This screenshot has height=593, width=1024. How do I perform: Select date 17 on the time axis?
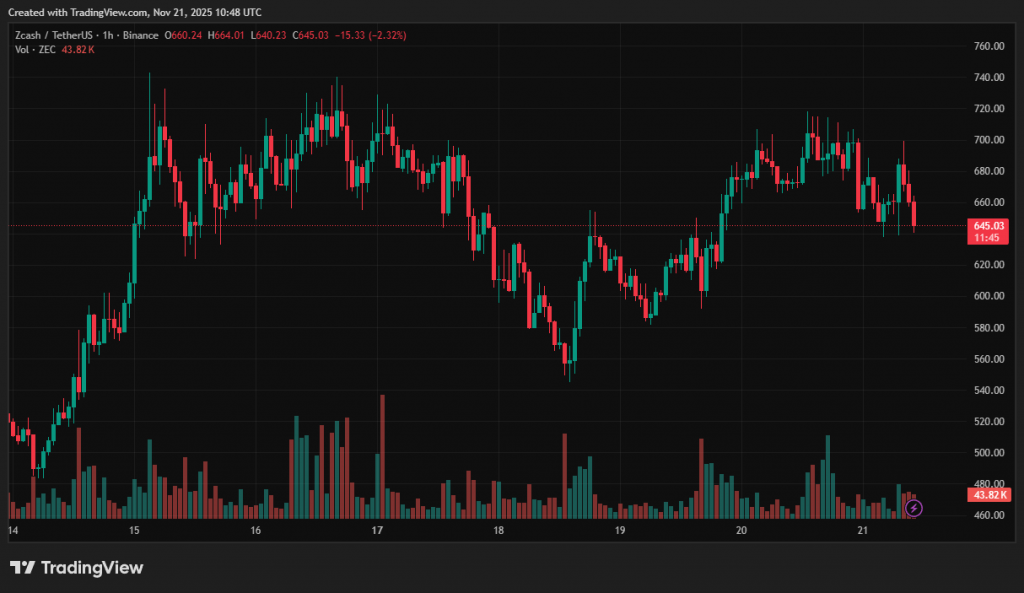click(x=377, y=530)
